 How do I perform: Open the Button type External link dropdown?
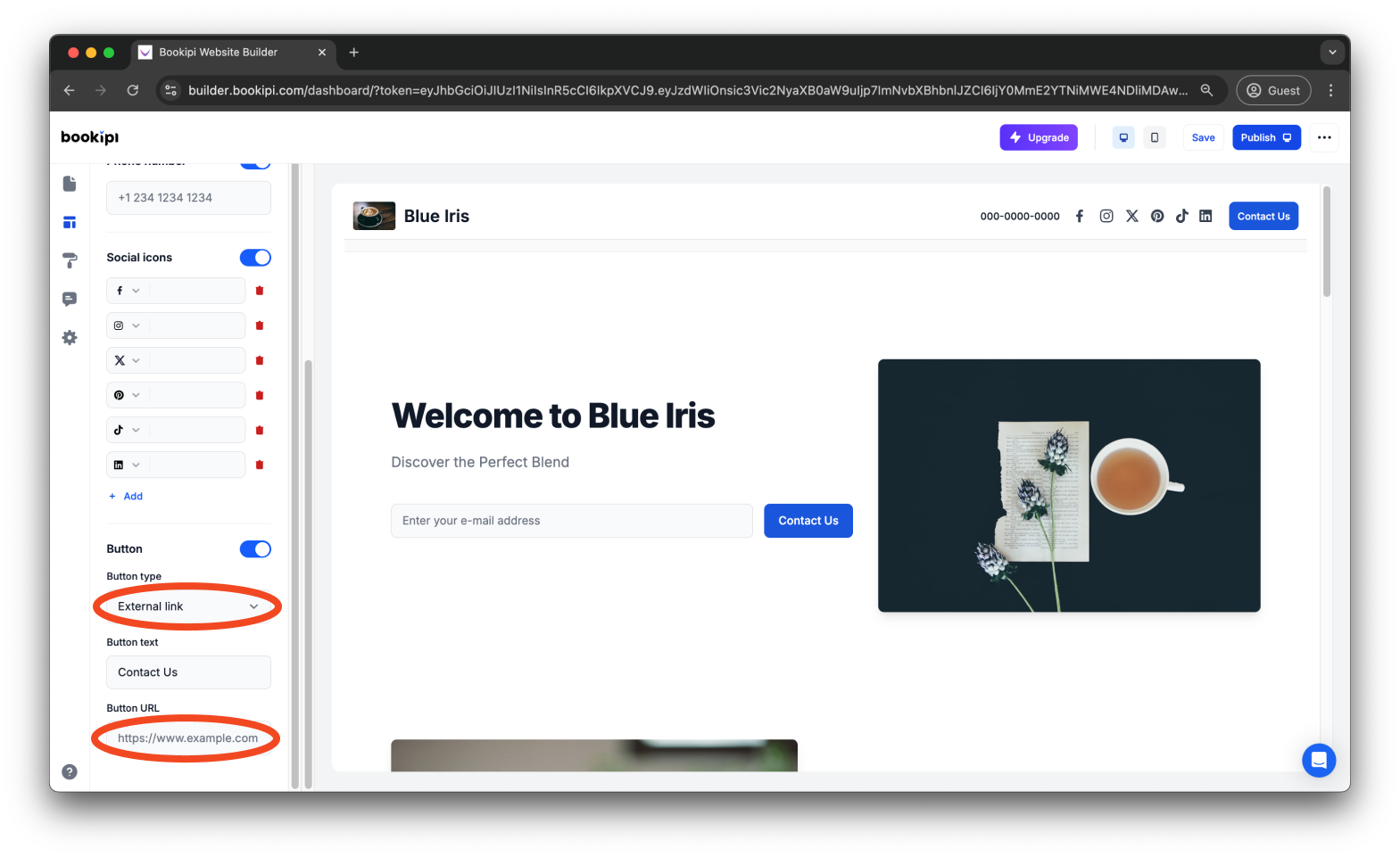(x=188, y=606)
